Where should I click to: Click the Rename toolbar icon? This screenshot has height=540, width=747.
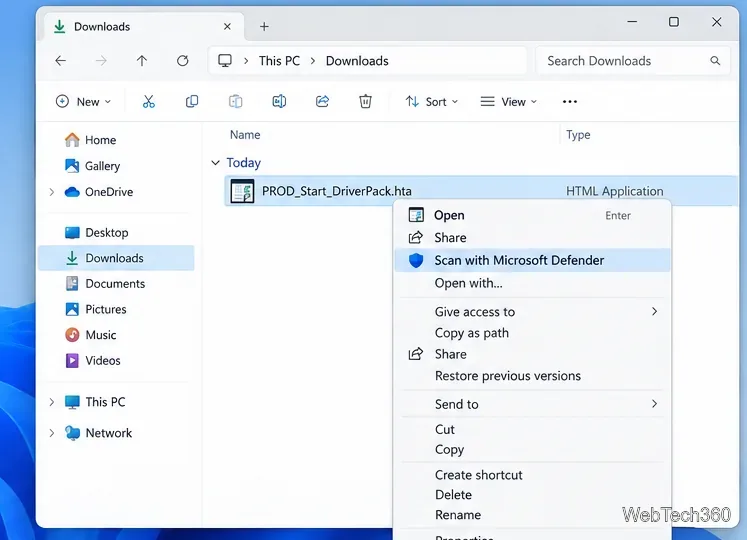coord(279,101)
